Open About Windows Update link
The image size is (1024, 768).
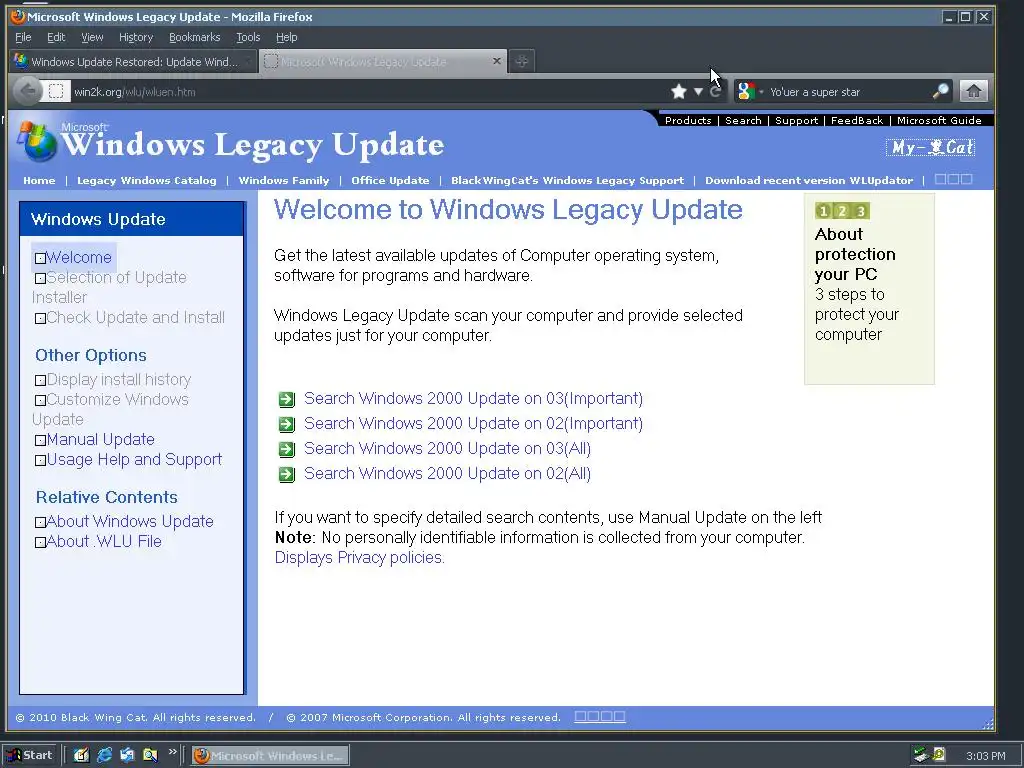pyautogui.click(x=130, y=521)
